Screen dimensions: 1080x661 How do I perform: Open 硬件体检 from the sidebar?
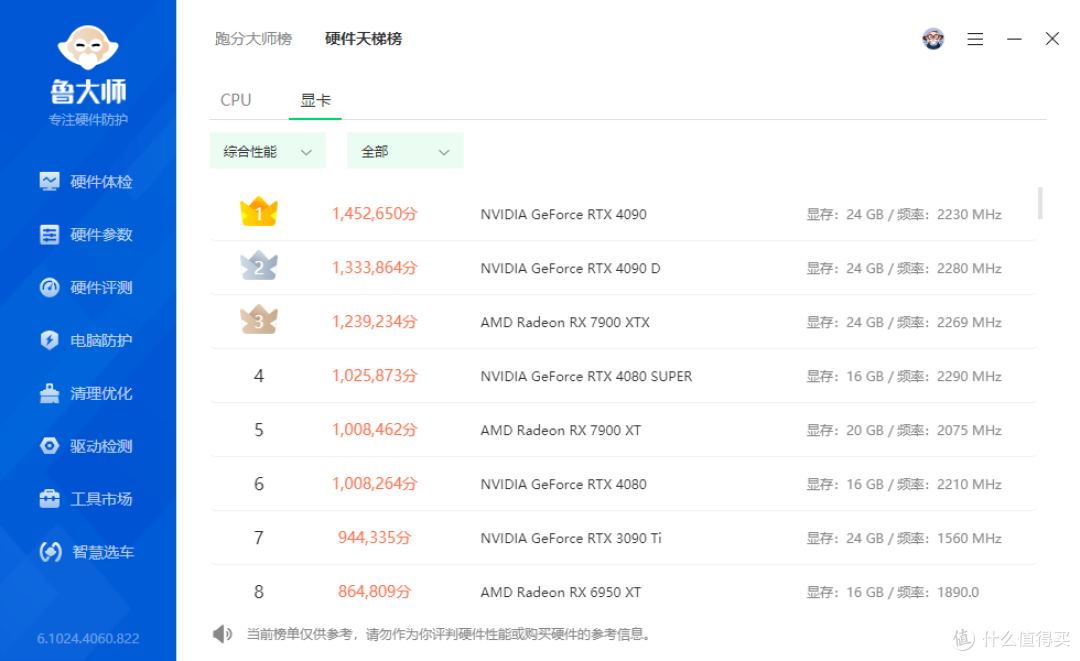86,182
